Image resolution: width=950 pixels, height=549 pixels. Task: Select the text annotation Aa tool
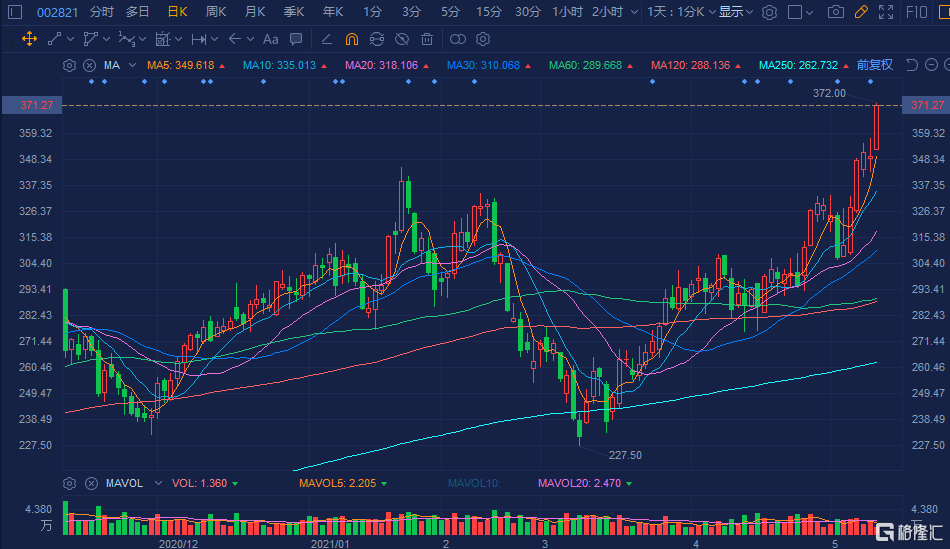point(270,39)
